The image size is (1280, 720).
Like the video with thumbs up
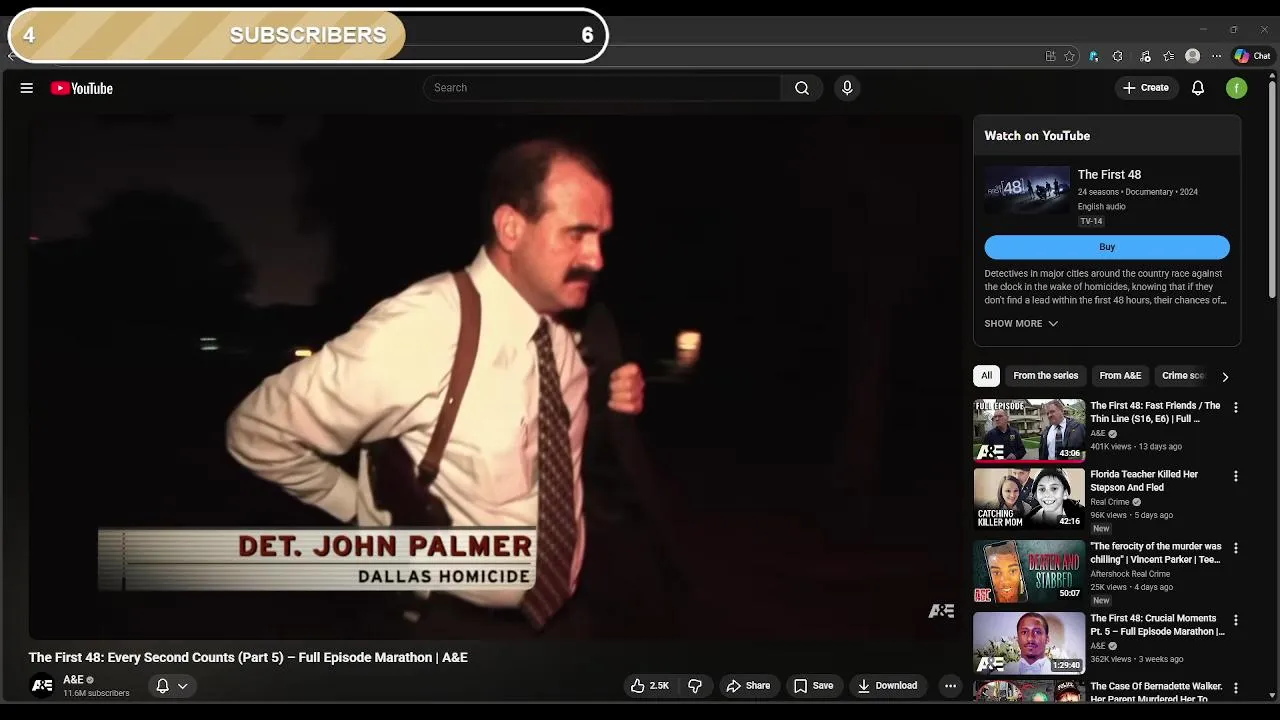point(649,686)
